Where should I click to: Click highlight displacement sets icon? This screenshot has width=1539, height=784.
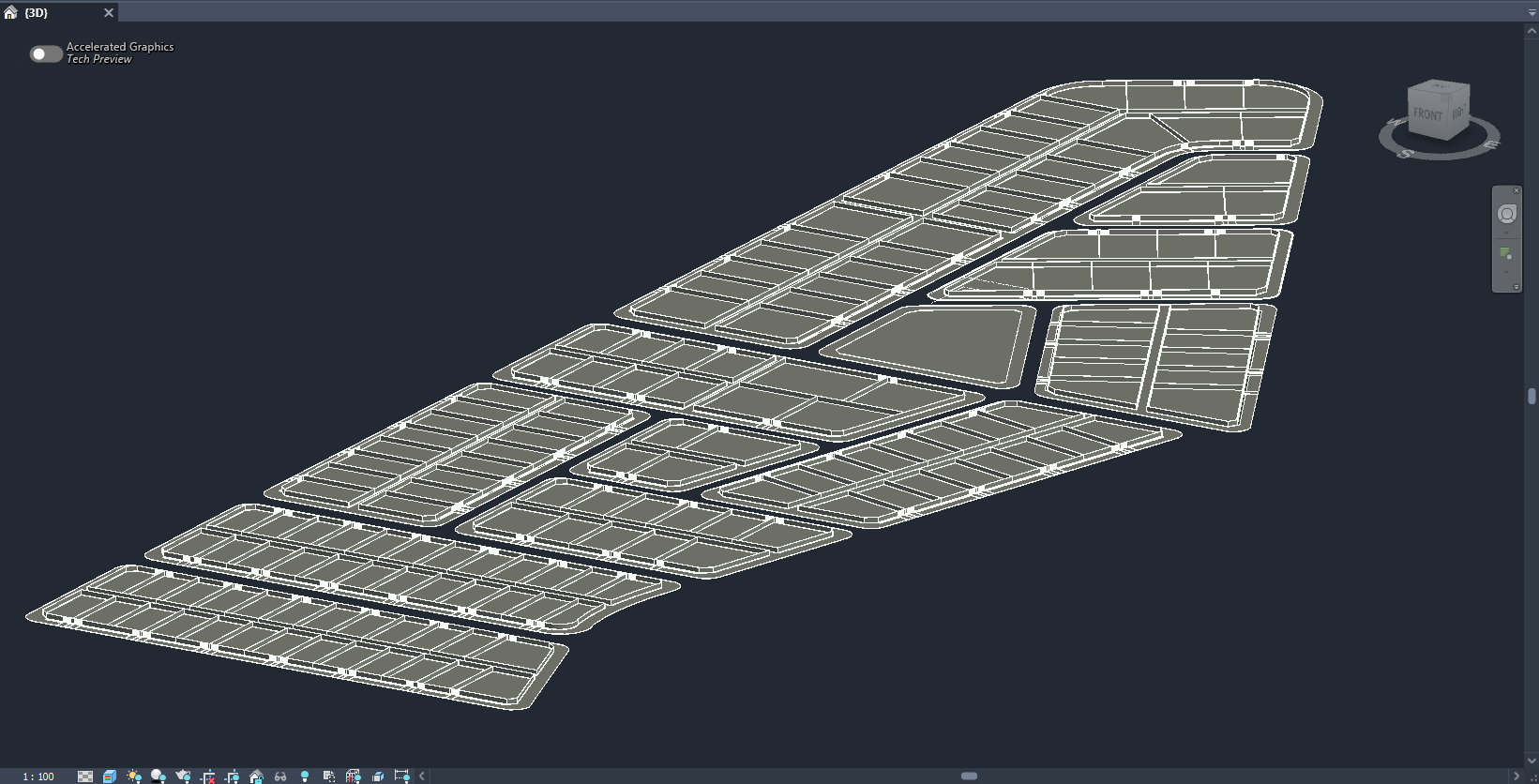(x=378, y=776)
